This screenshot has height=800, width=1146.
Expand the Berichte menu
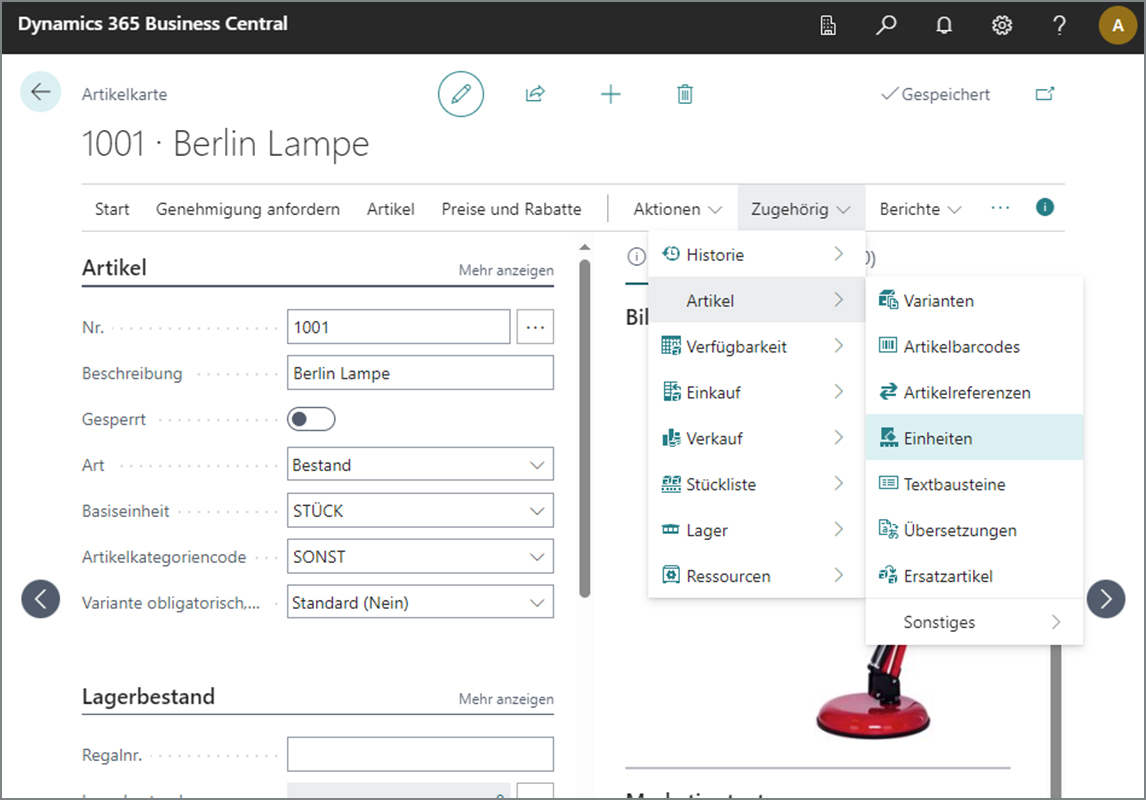(920, 209)
